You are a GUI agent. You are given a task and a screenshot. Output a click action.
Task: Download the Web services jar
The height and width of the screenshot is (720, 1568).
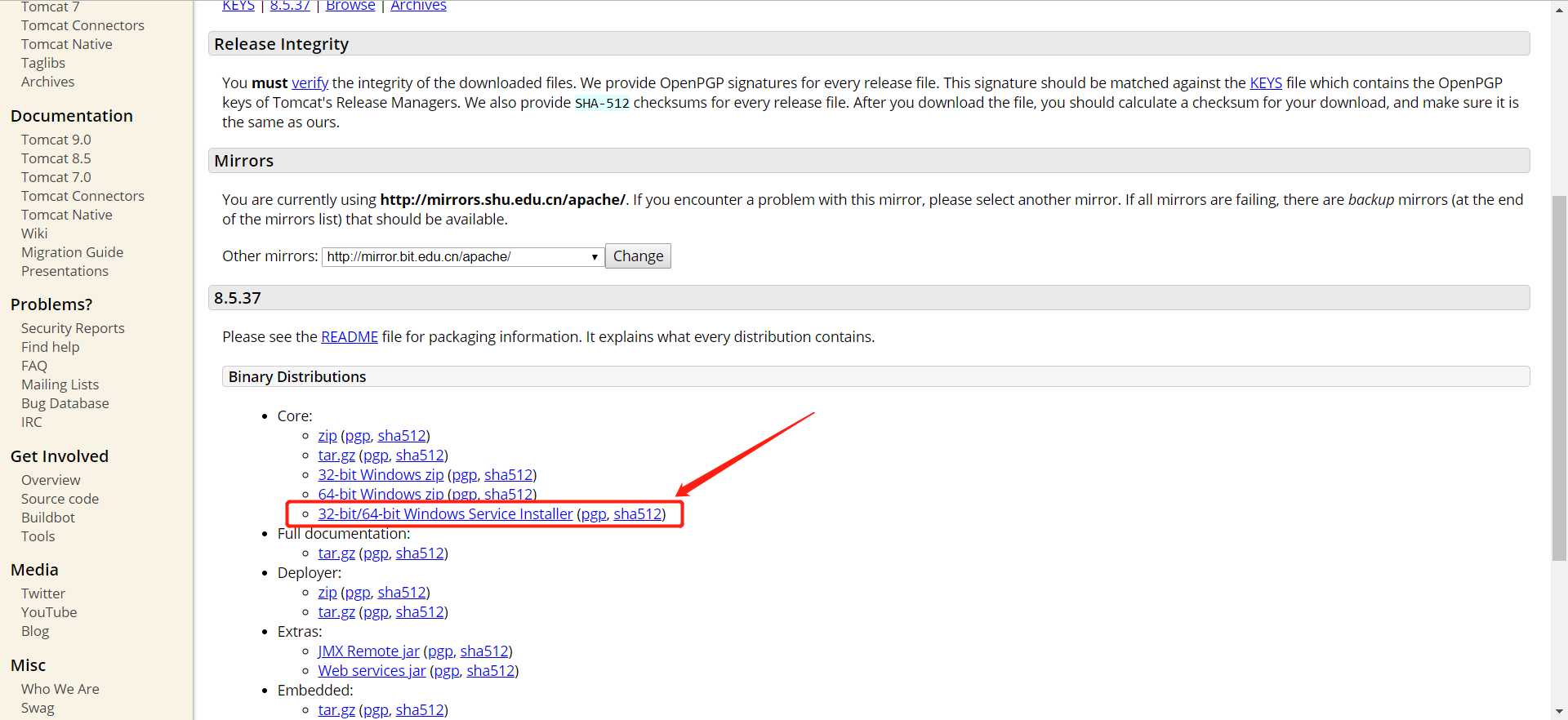[372, 670]
